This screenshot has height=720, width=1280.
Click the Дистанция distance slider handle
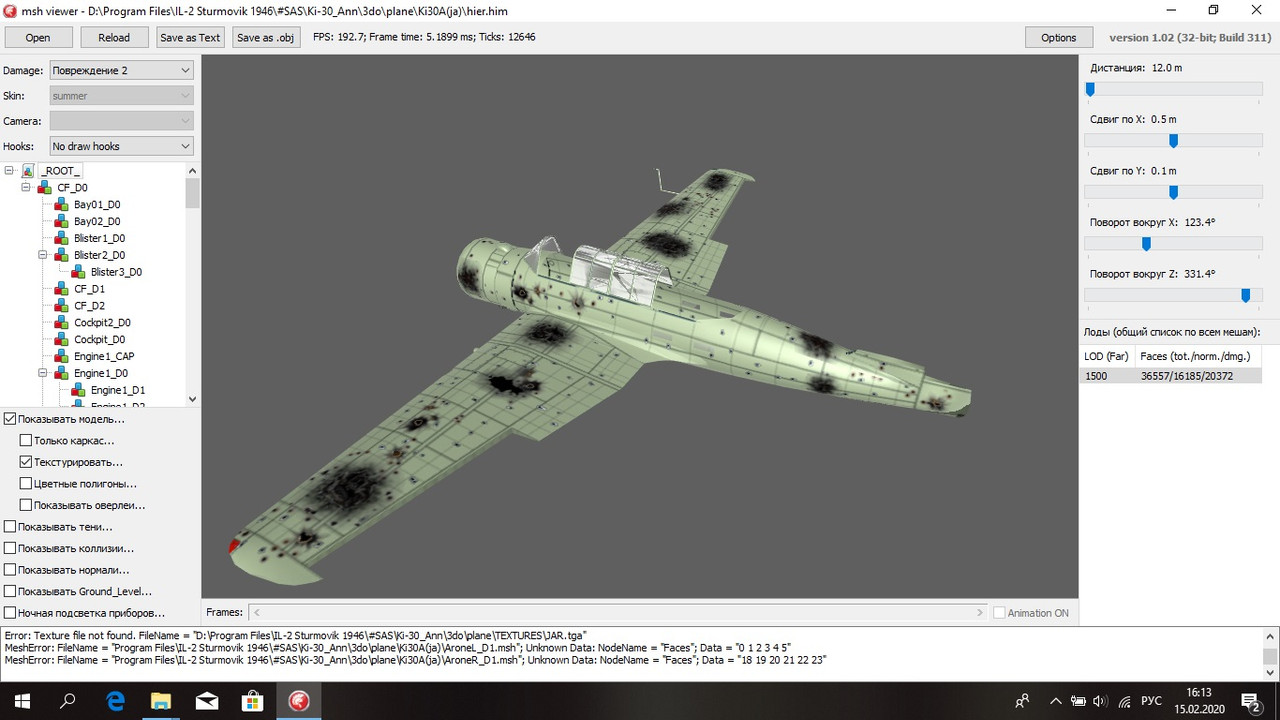click(1090, 89)
